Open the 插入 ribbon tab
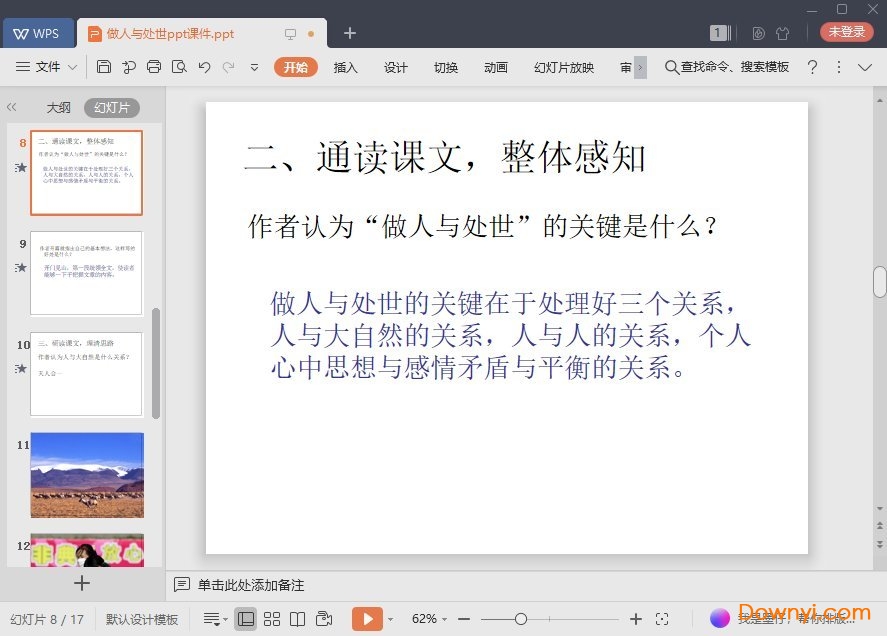The height and width of the screenshot is (636, 887). coord(345,67)
